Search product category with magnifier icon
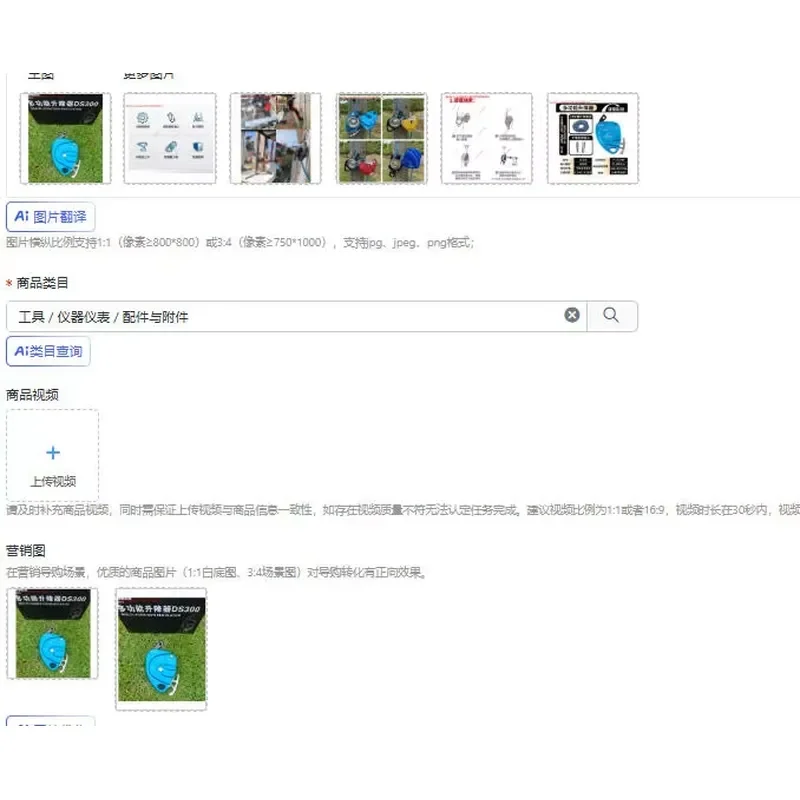 tap(611, 316)
